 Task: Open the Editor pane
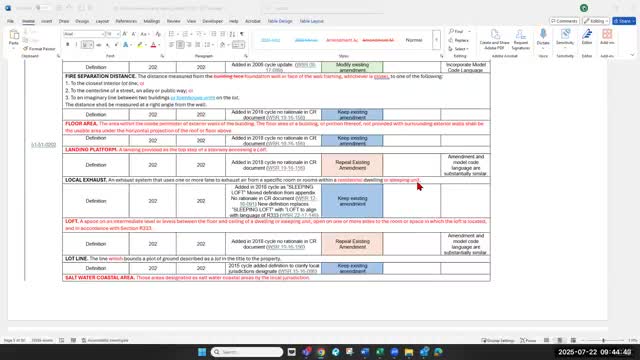point(587,37)
